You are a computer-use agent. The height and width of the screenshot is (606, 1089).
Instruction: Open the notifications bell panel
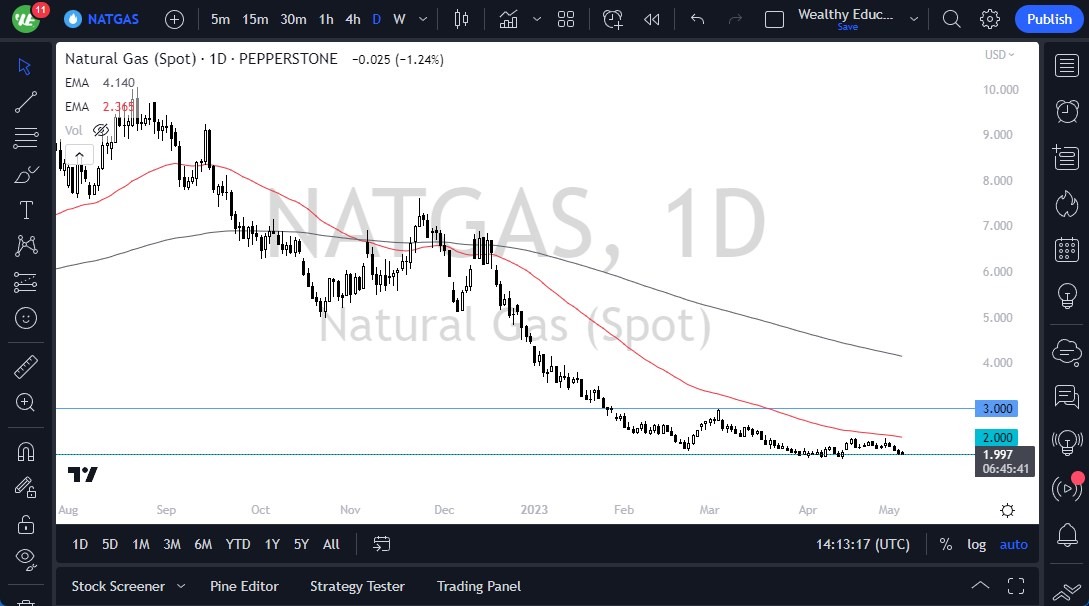pos(1067,535)
